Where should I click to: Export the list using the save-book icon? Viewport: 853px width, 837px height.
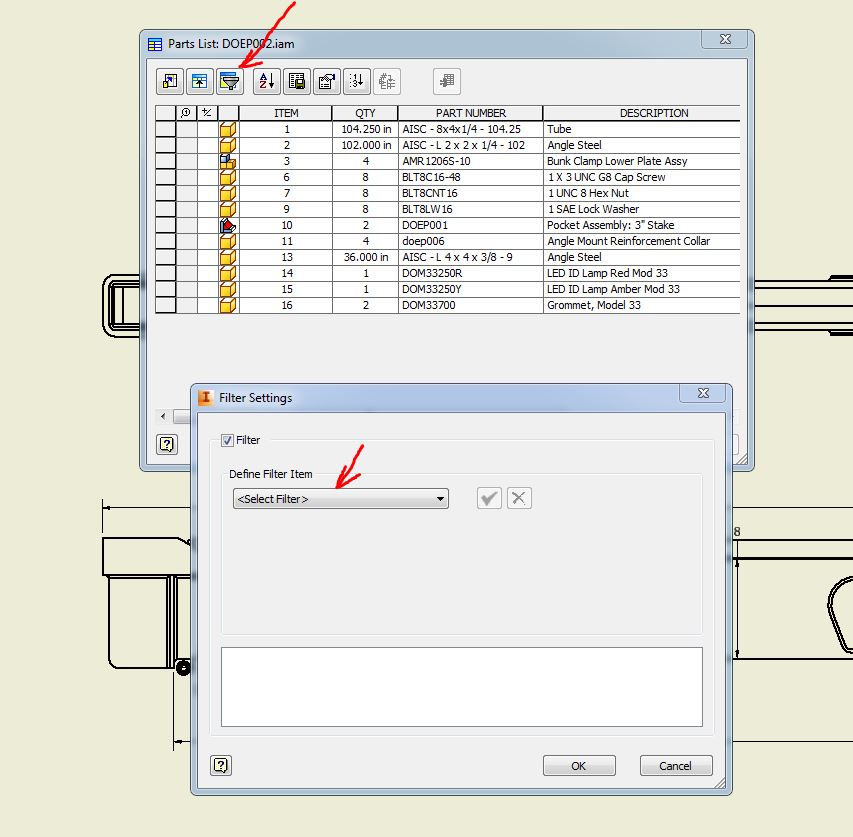296,81
